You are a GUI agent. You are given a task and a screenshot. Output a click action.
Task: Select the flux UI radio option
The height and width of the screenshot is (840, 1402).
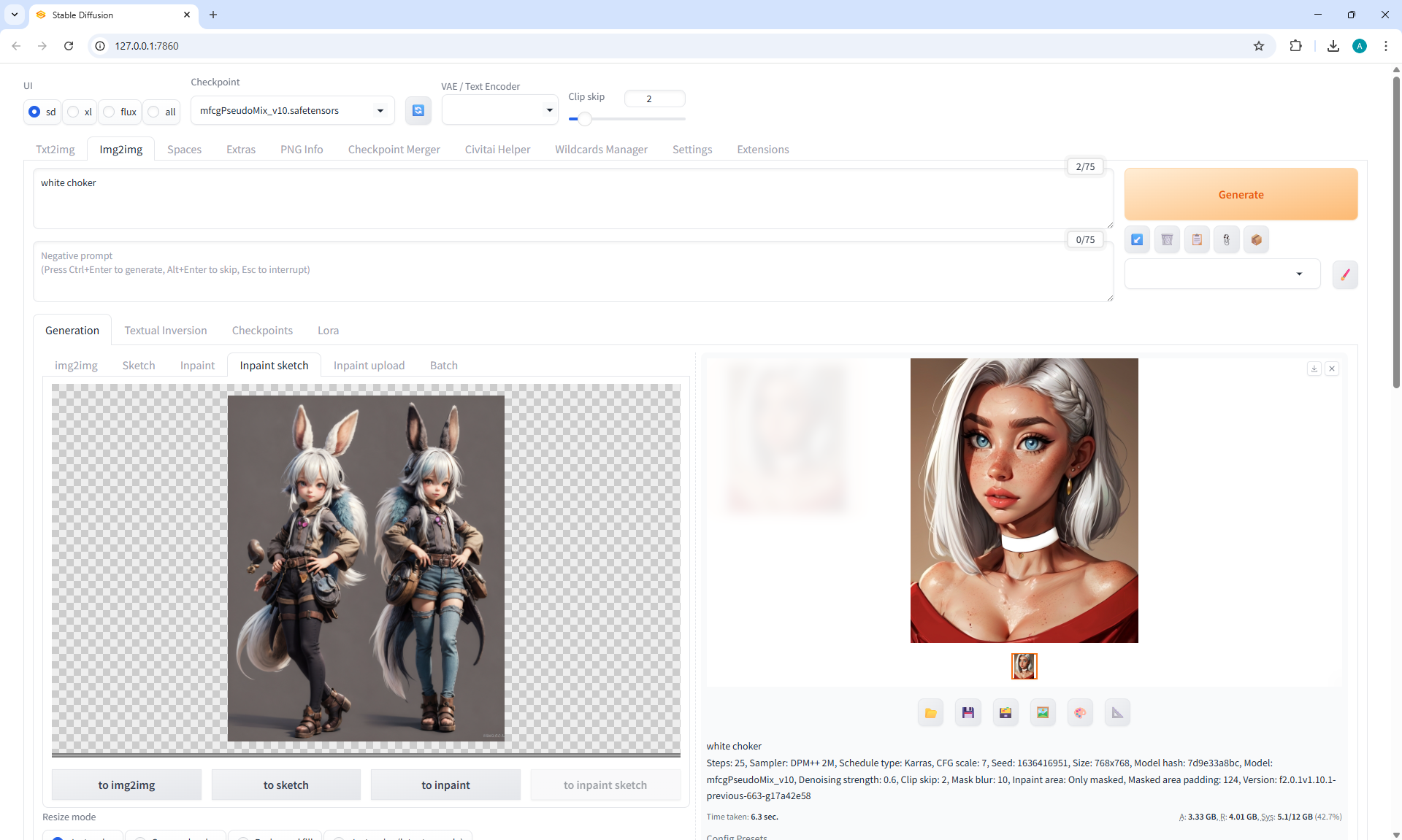click(110, 112)
